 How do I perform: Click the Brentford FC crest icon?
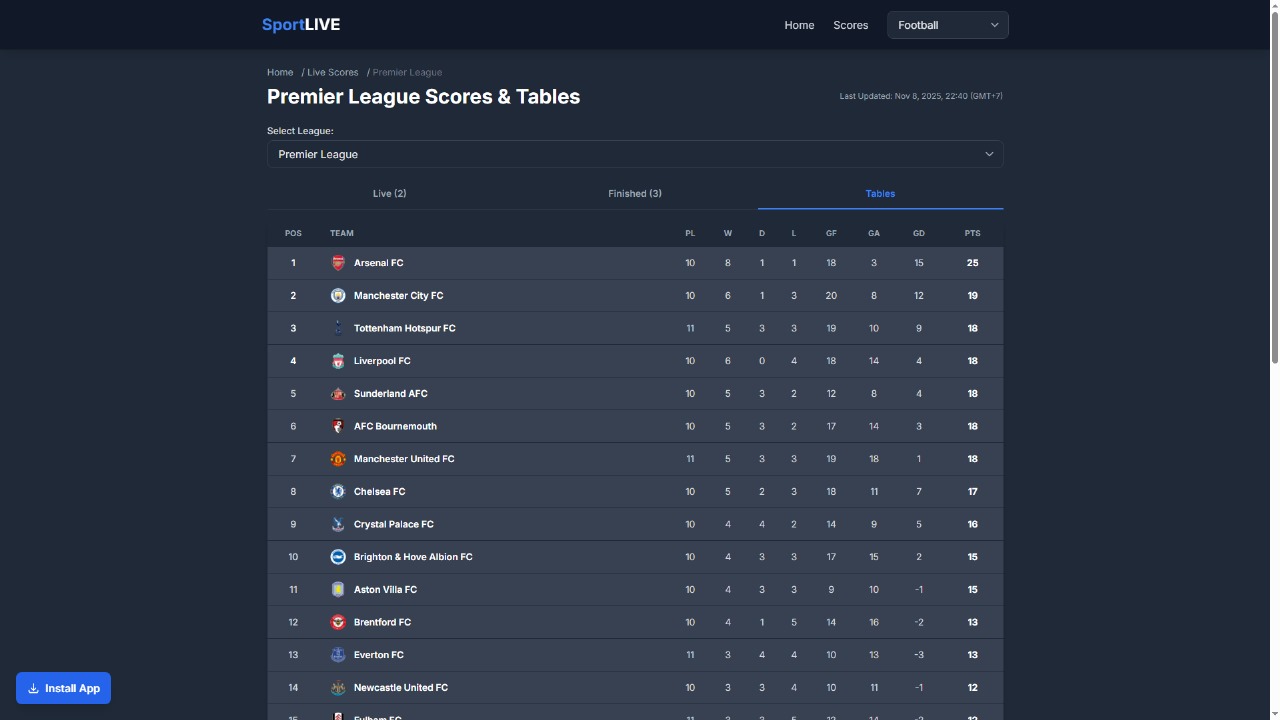click(x=338, y=622)
